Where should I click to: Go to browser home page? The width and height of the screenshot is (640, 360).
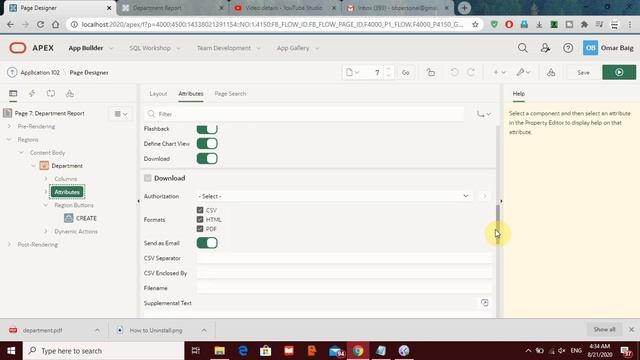(x=55, y=24)
